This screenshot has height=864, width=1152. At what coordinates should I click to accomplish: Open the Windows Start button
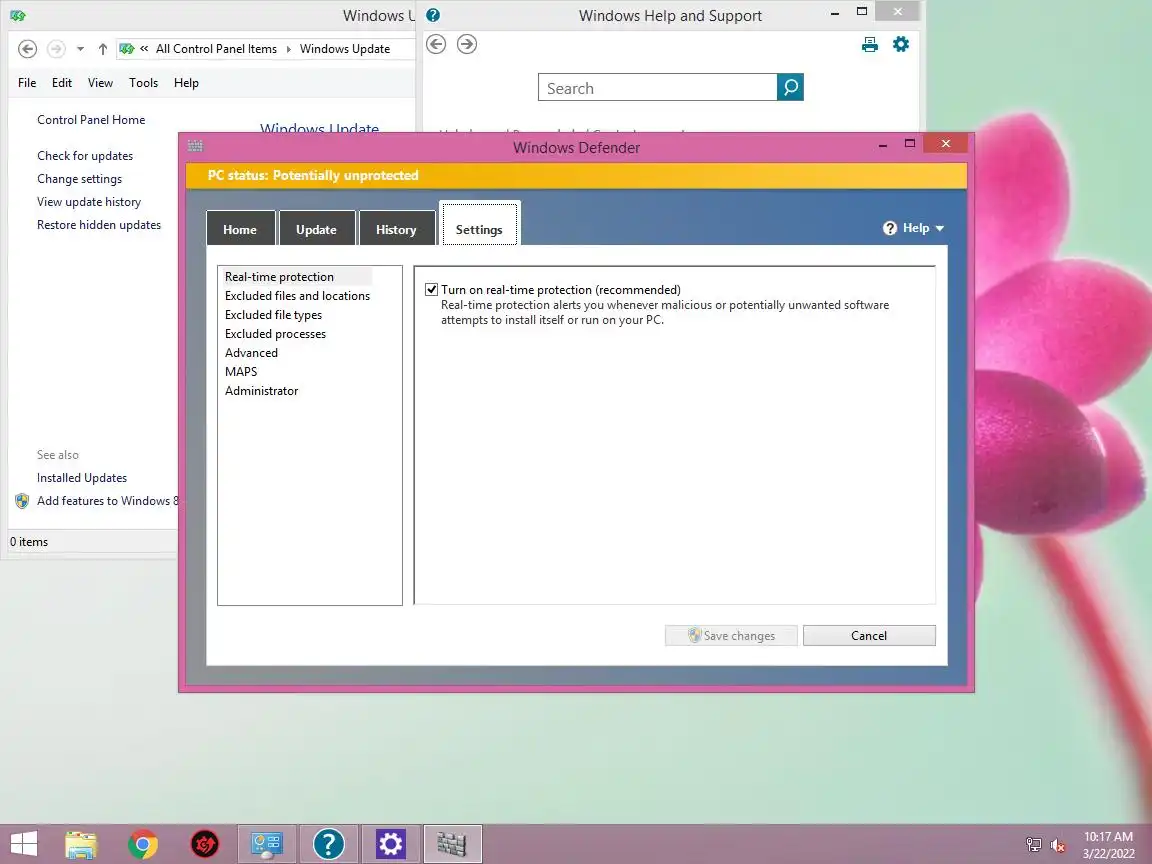[24, 844]
